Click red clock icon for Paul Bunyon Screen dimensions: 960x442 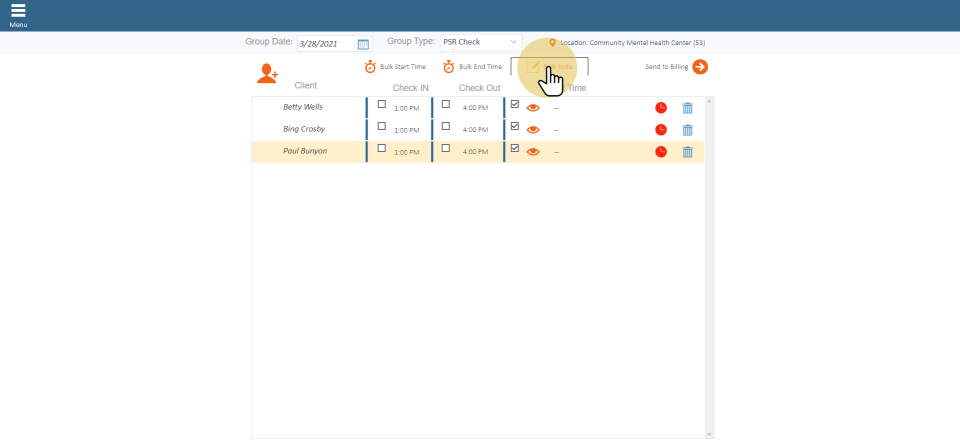(x=660, y=152)
